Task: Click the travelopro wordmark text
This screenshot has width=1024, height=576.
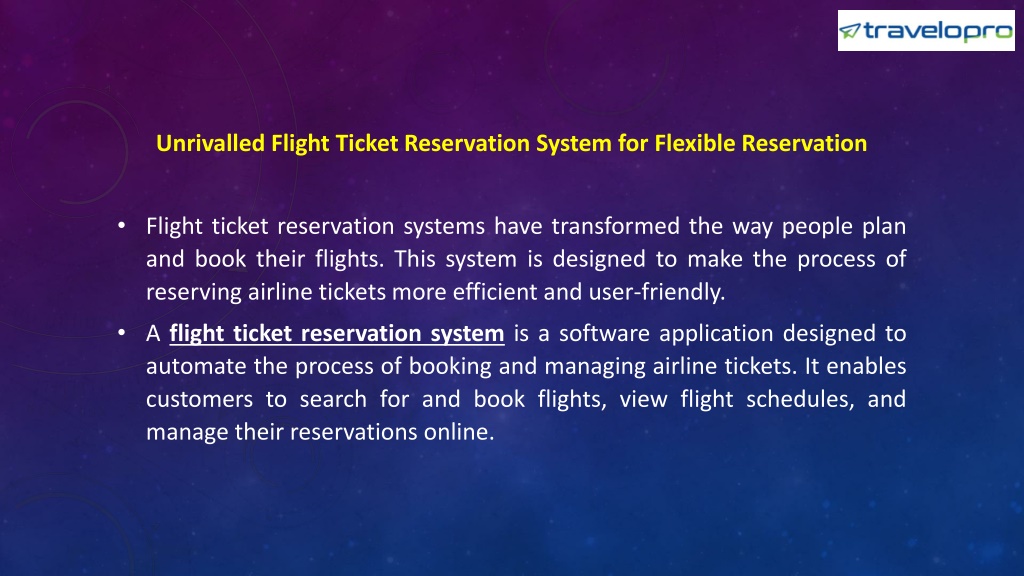Action: point(938,31)
